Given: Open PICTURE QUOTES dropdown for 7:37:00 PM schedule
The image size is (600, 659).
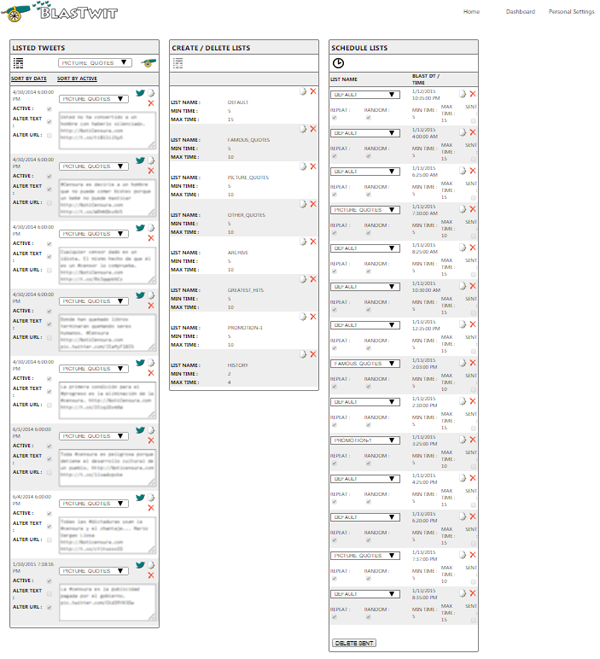Looking at the screenshot, I should 365,556.
